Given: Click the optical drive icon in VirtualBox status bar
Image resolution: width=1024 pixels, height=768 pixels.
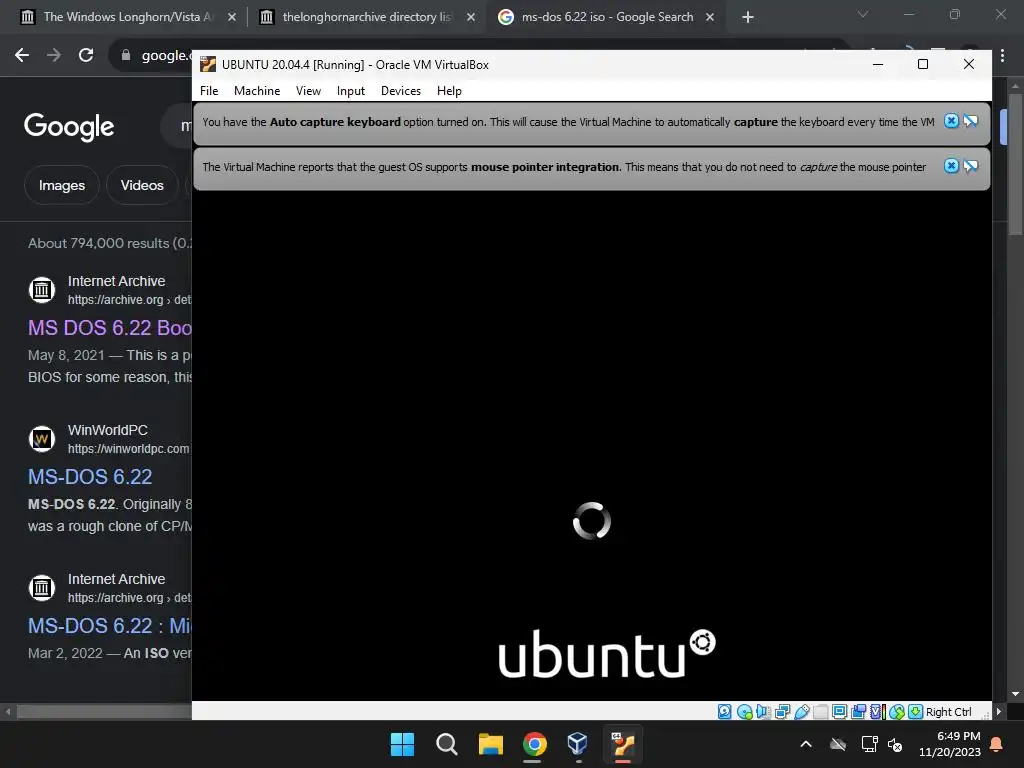Looking at the screenshot, I should [744, 712].
